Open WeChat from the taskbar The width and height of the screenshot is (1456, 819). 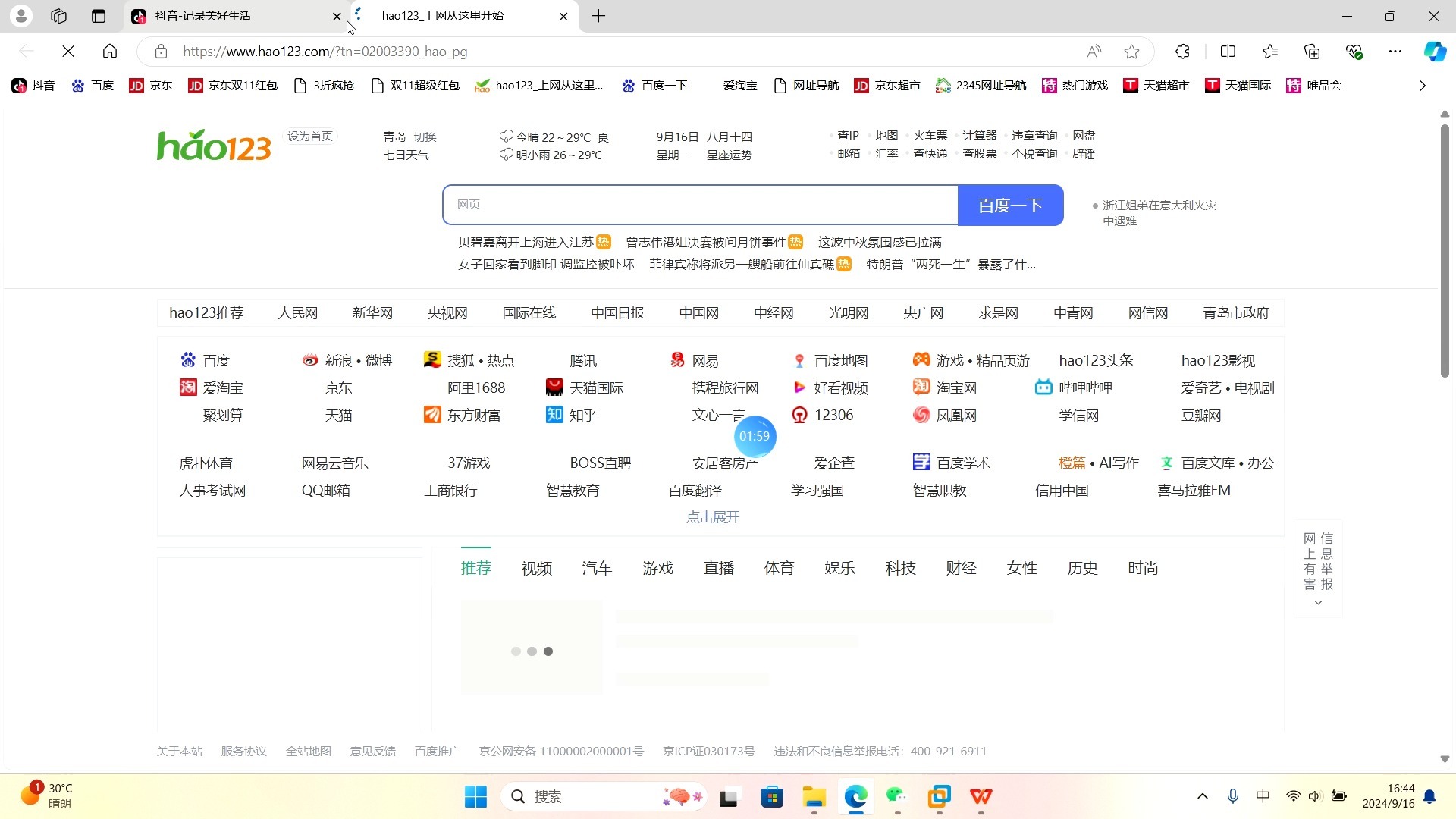897,797
